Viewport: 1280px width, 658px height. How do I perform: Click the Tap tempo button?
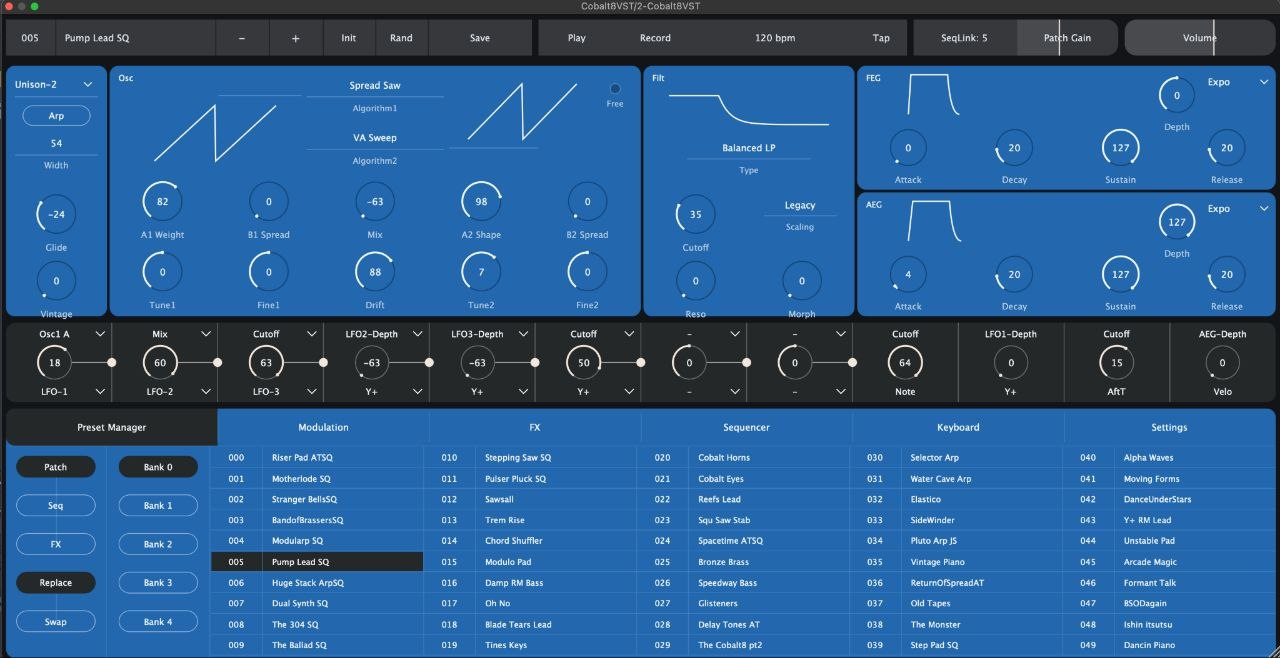881,38
